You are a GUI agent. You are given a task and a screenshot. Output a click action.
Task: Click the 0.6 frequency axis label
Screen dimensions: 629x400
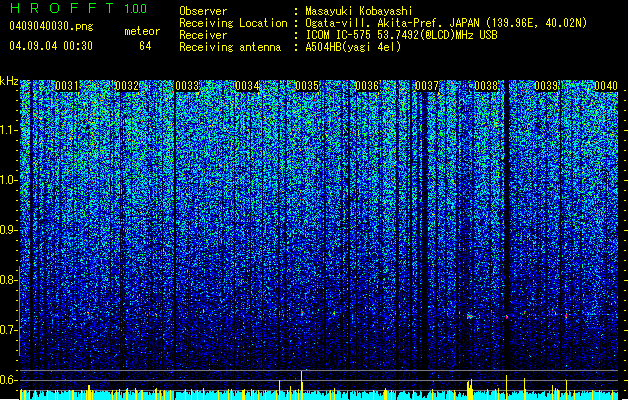(9, 380)
